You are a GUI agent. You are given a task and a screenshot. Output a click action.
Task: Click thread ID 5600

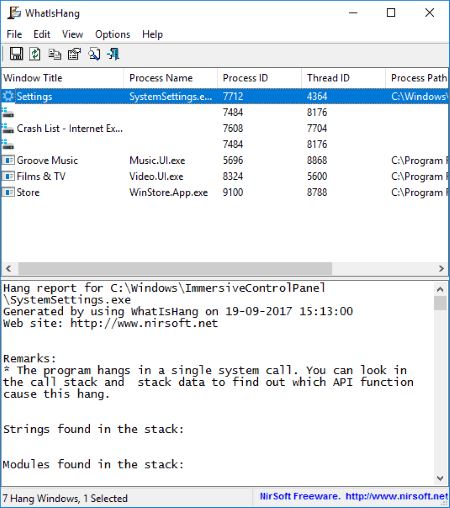click(x=317, y=176)
